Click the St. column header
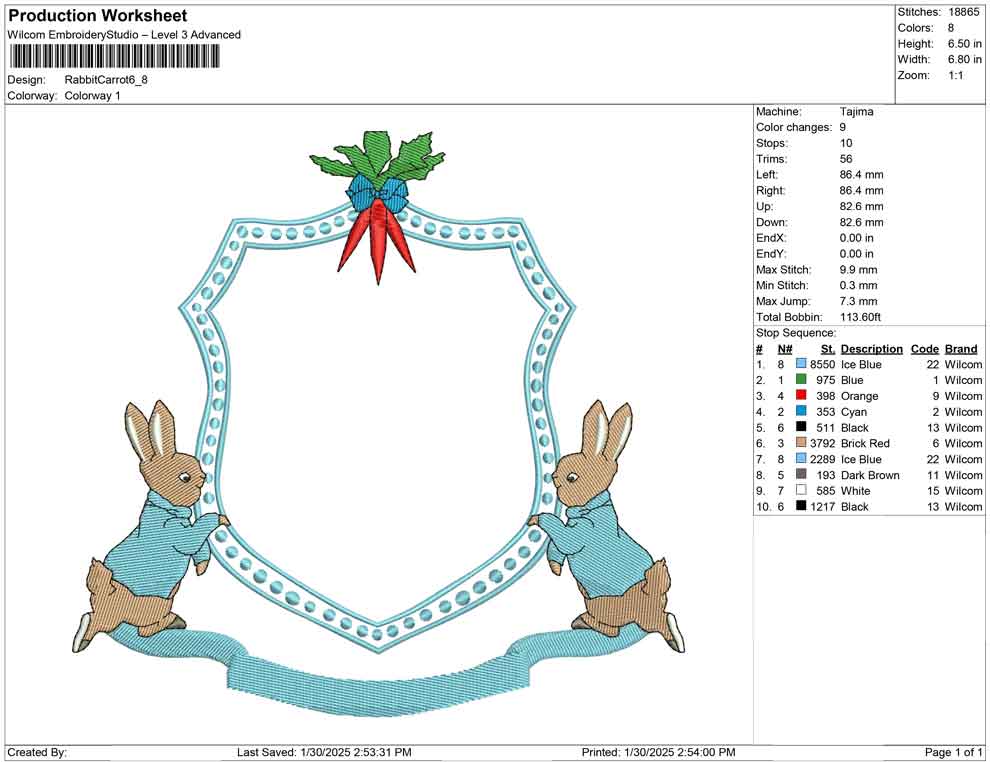This screenshot has height=762, width=990. tap(828, 349)
